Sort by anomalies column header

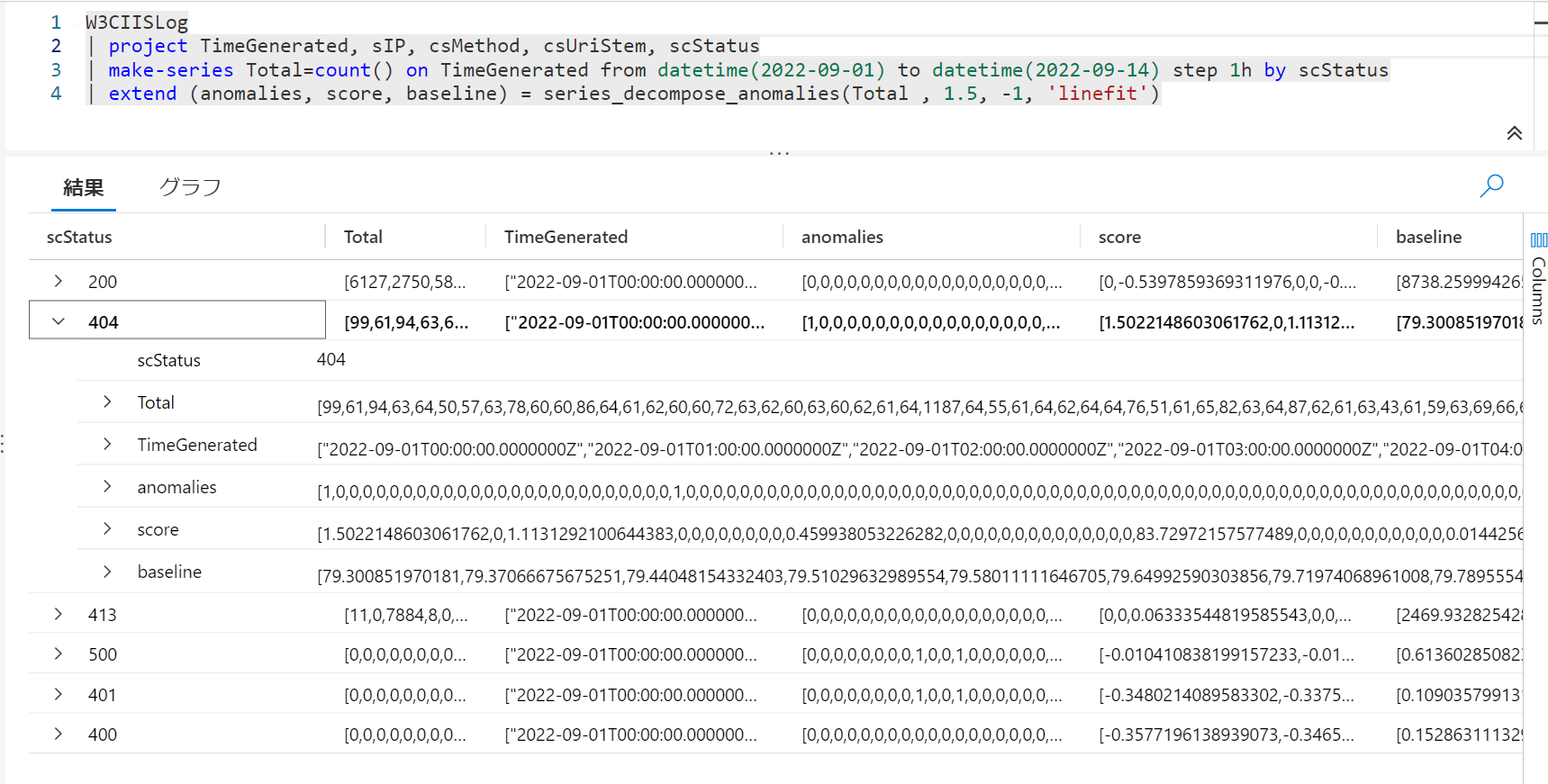click(x=842, y=237)
